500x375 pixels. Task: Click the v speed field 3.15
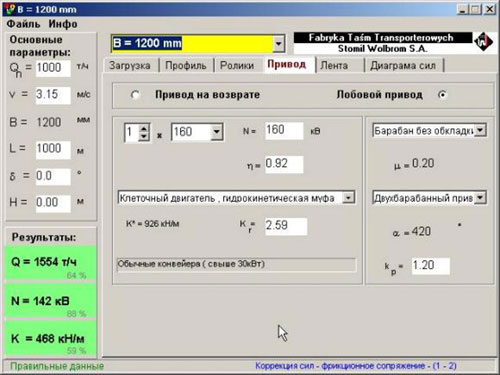pos(53,95)
